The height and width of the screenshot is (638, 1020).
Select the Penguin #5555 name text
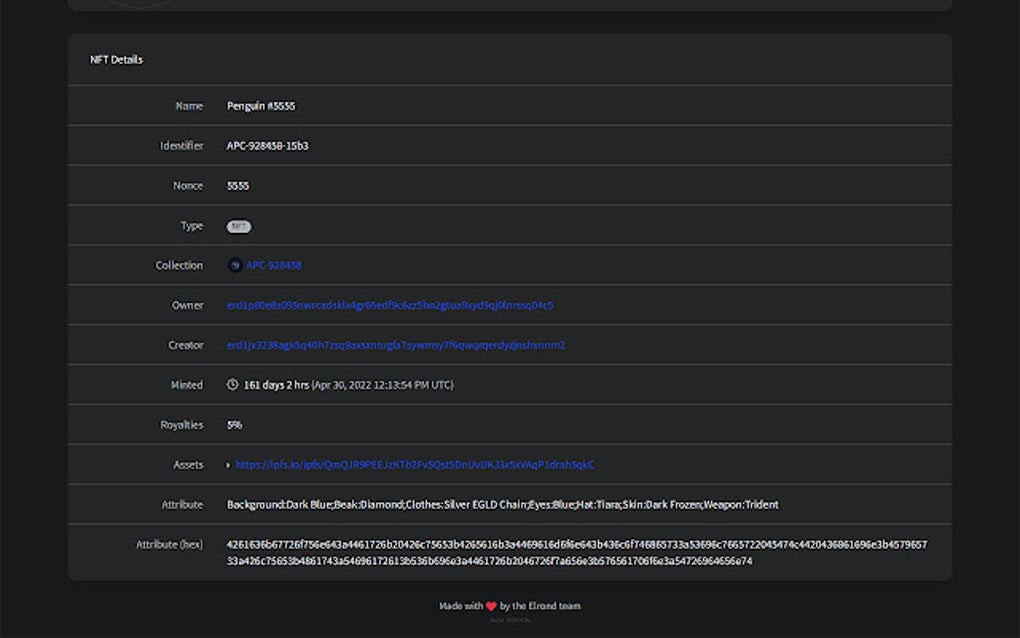261,105
